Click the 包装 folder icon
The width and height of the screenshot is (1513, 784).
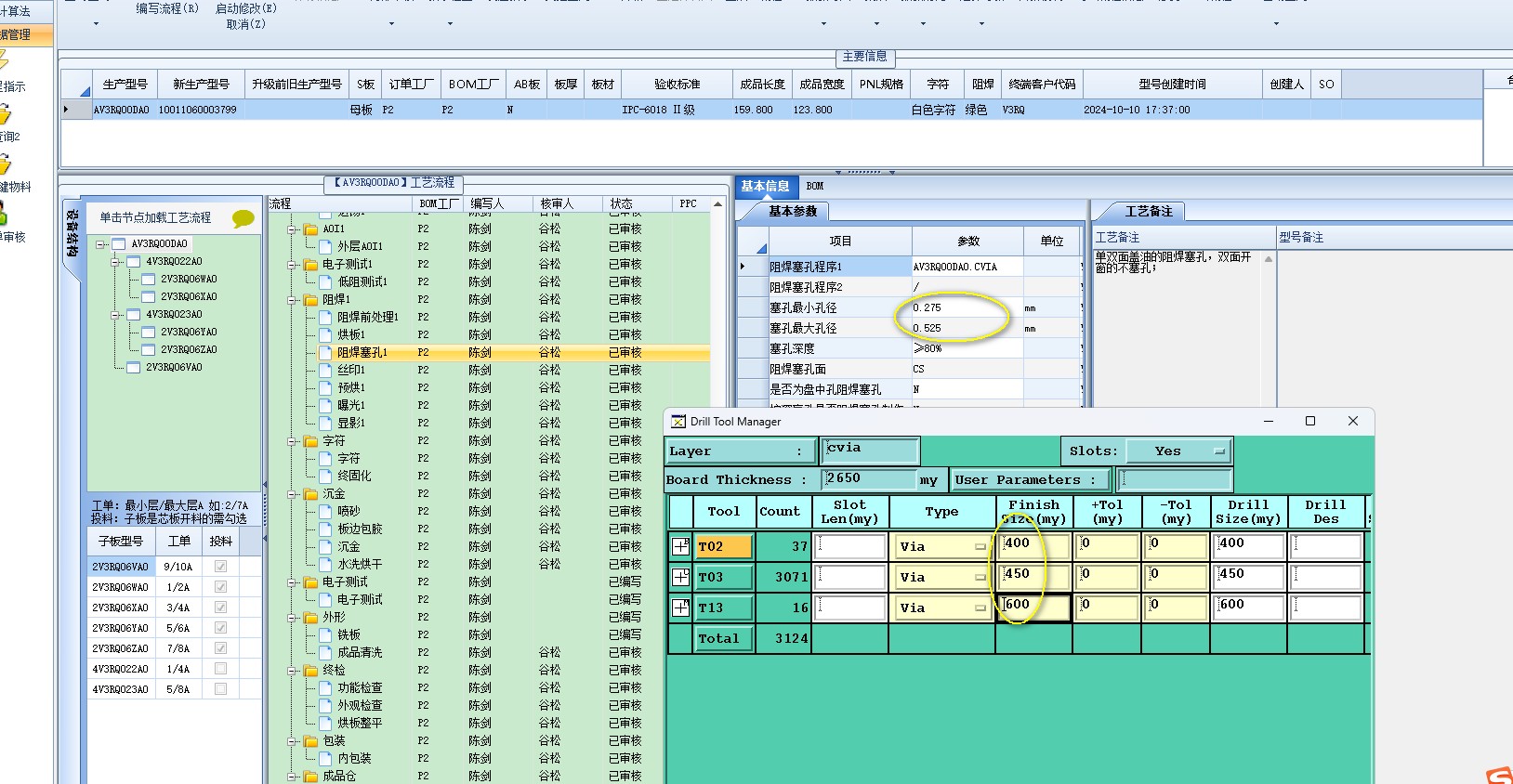(310, 740)
